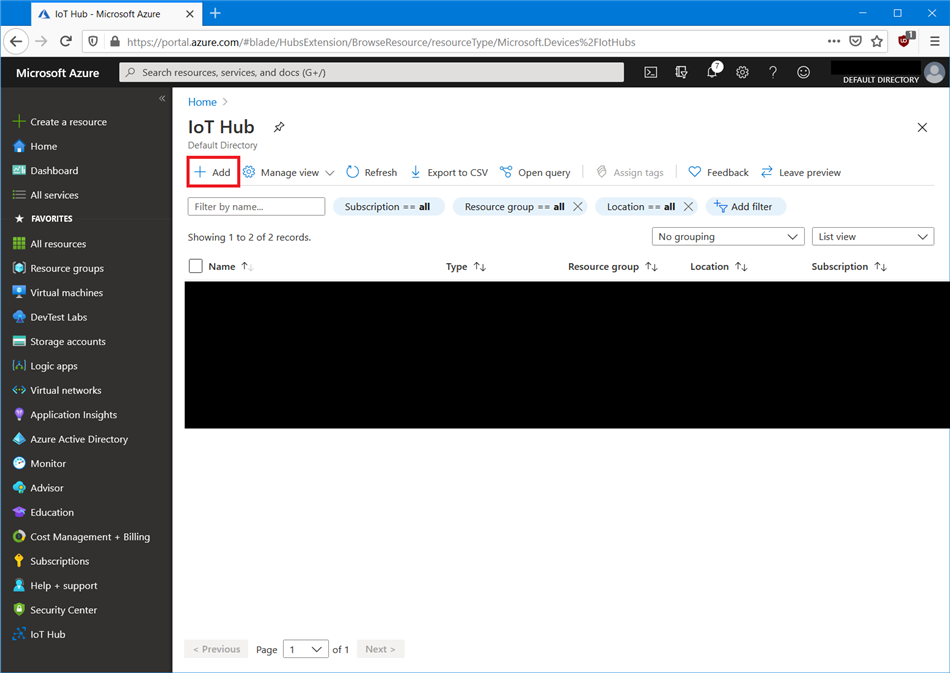950x673 pixels.
Task: Collapse the left sidebar with the double chevron
Action: coord(162,98)
